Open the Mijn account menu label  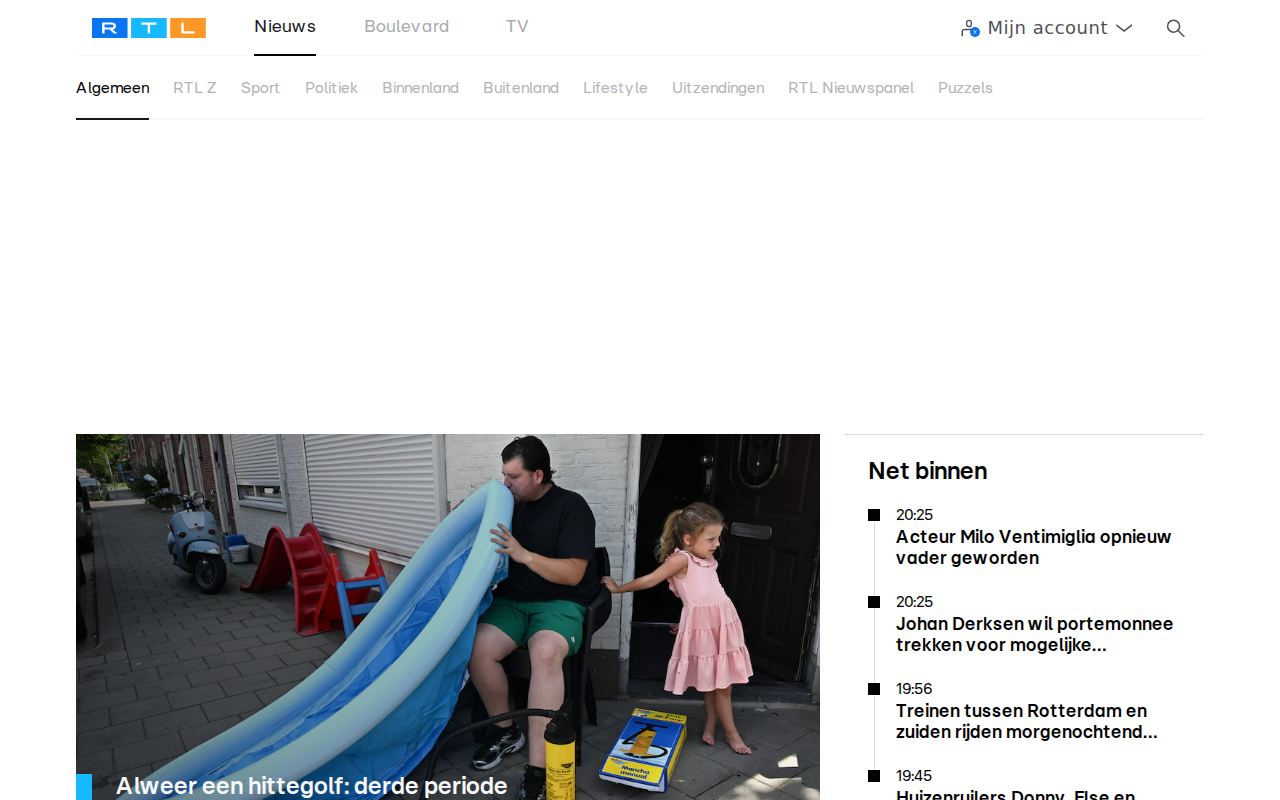(1047, 28)
